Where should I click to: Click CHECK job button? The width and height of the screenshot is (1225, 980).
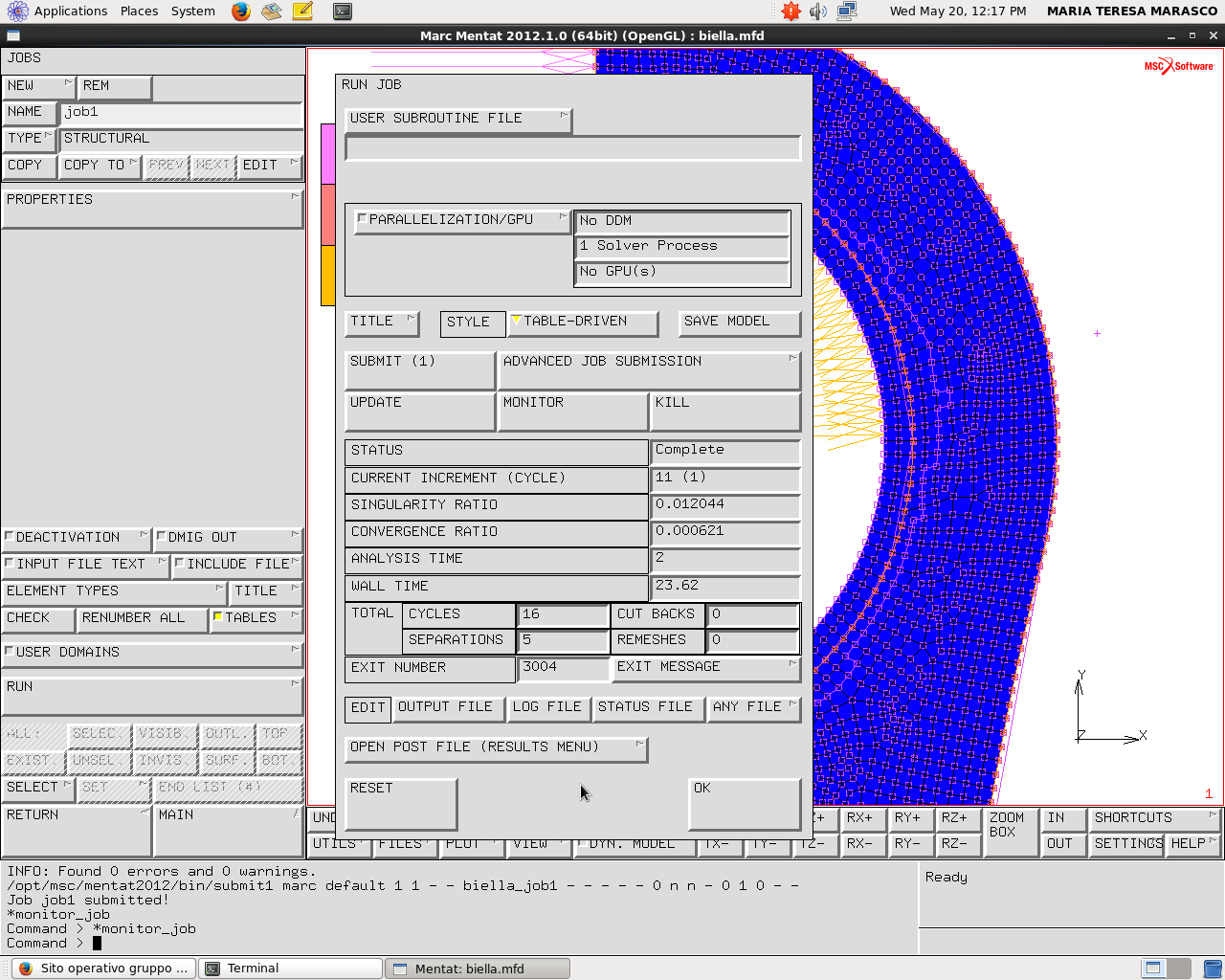pos(38,619)
